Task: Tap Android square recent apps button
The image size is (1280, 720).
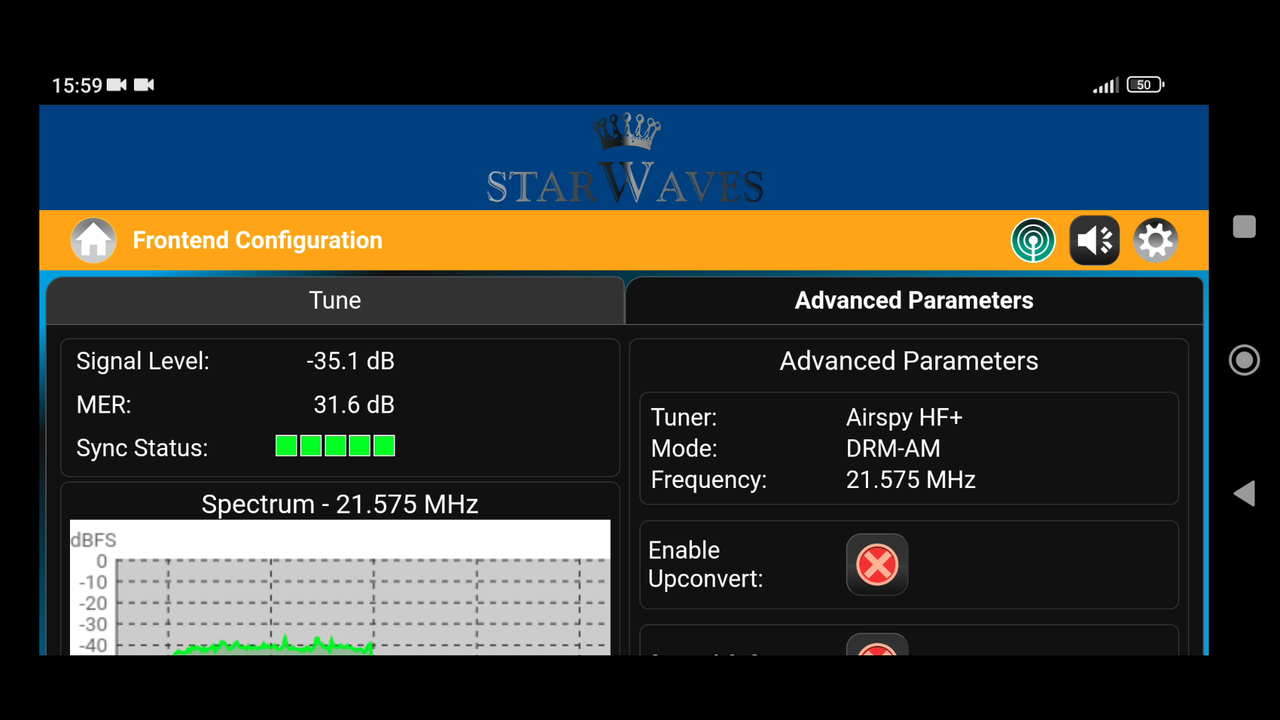Action: click(1244, 226)
